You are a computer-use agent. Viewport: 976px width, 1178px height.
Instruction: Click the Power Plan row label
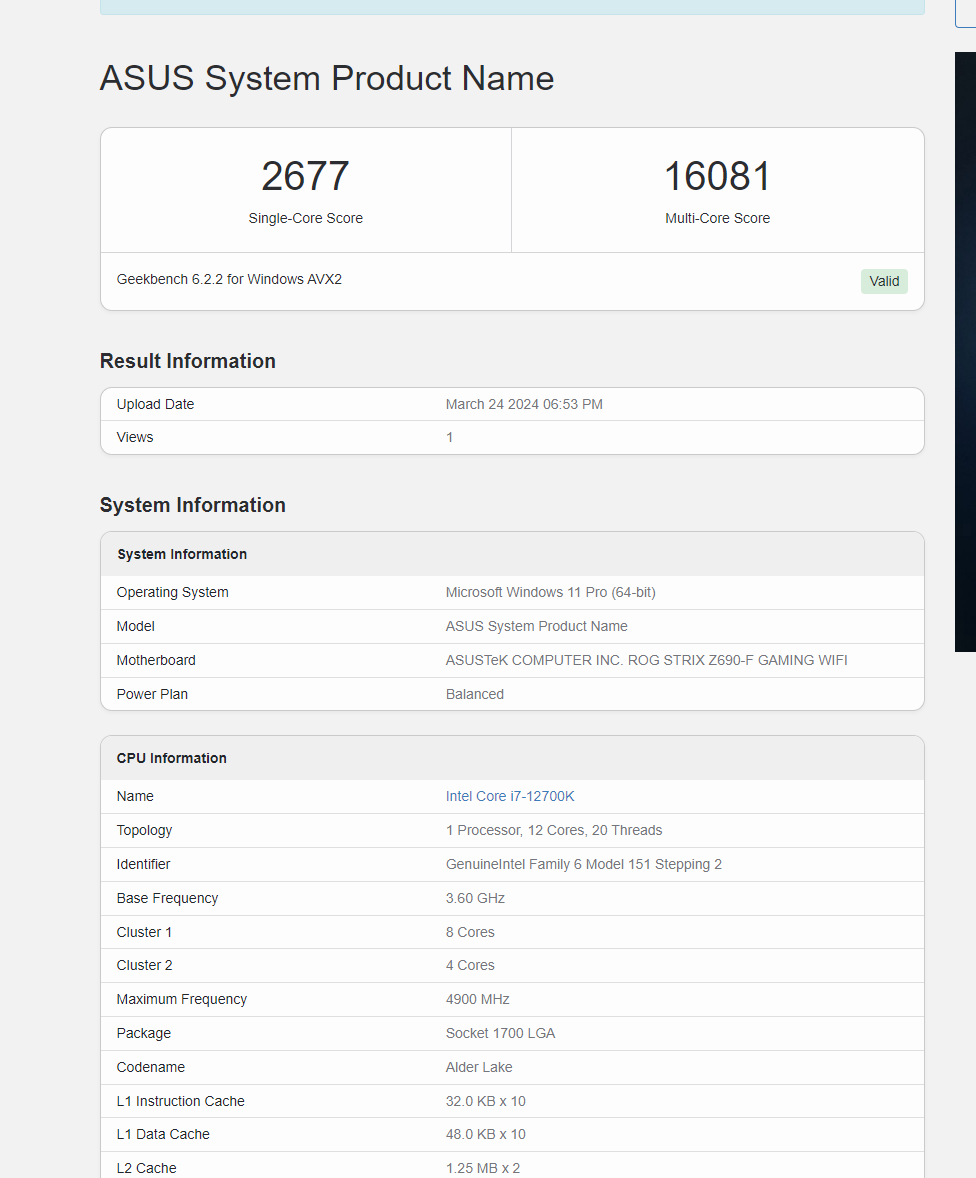[152, 694]
